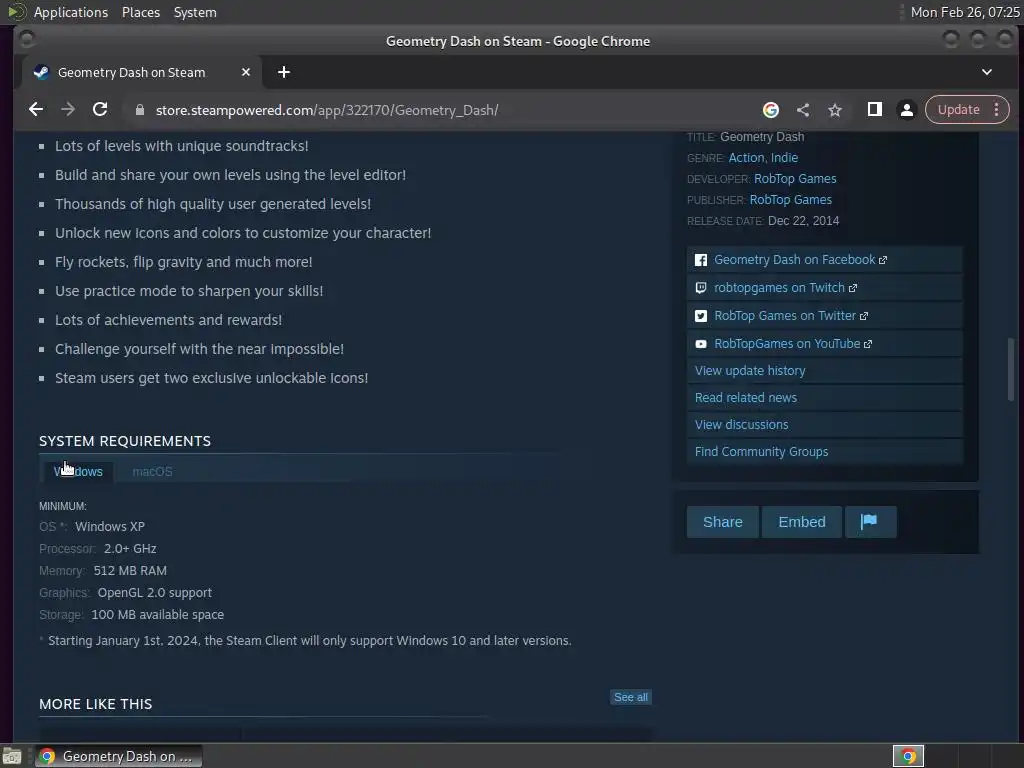Open the Twitter icon beside RobTop Games

(701, 316)
